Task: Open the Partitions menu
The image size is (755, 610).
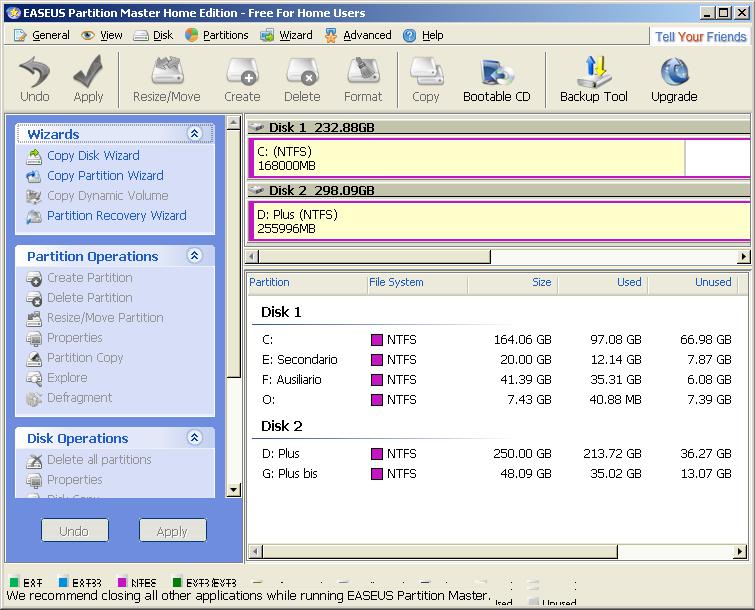Action: tap(225, 35)
